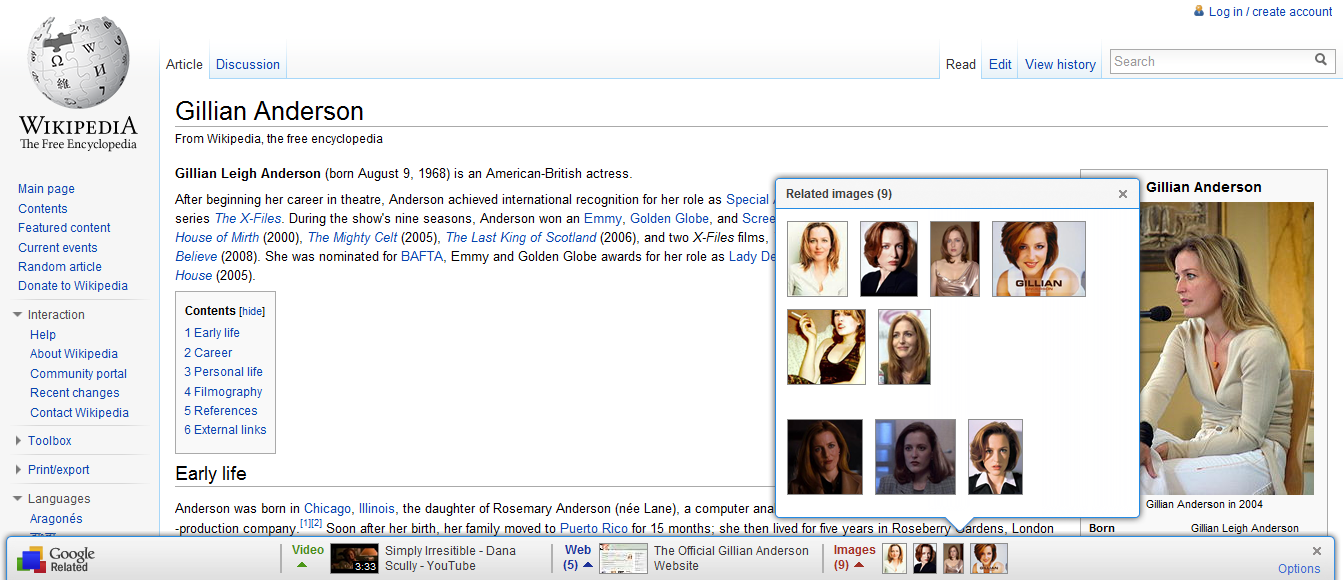Open the Official Gillian Anderson Website thumbnail
The image size is (1343, 580).
click(623, 558)
